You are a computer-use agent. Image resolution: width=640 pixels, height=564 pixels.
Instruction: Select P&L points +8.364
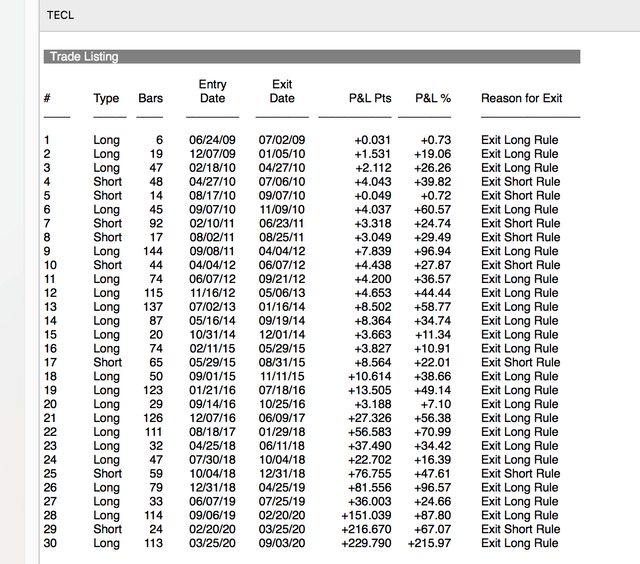pos(373,320)
